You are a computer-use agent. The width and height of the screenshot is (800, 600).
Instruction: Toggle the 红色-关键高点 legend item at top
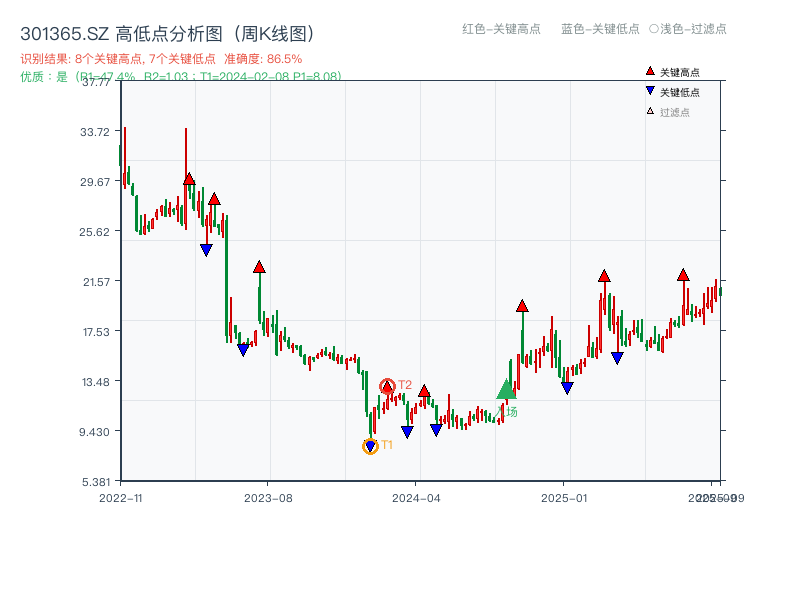click(500, 29)
